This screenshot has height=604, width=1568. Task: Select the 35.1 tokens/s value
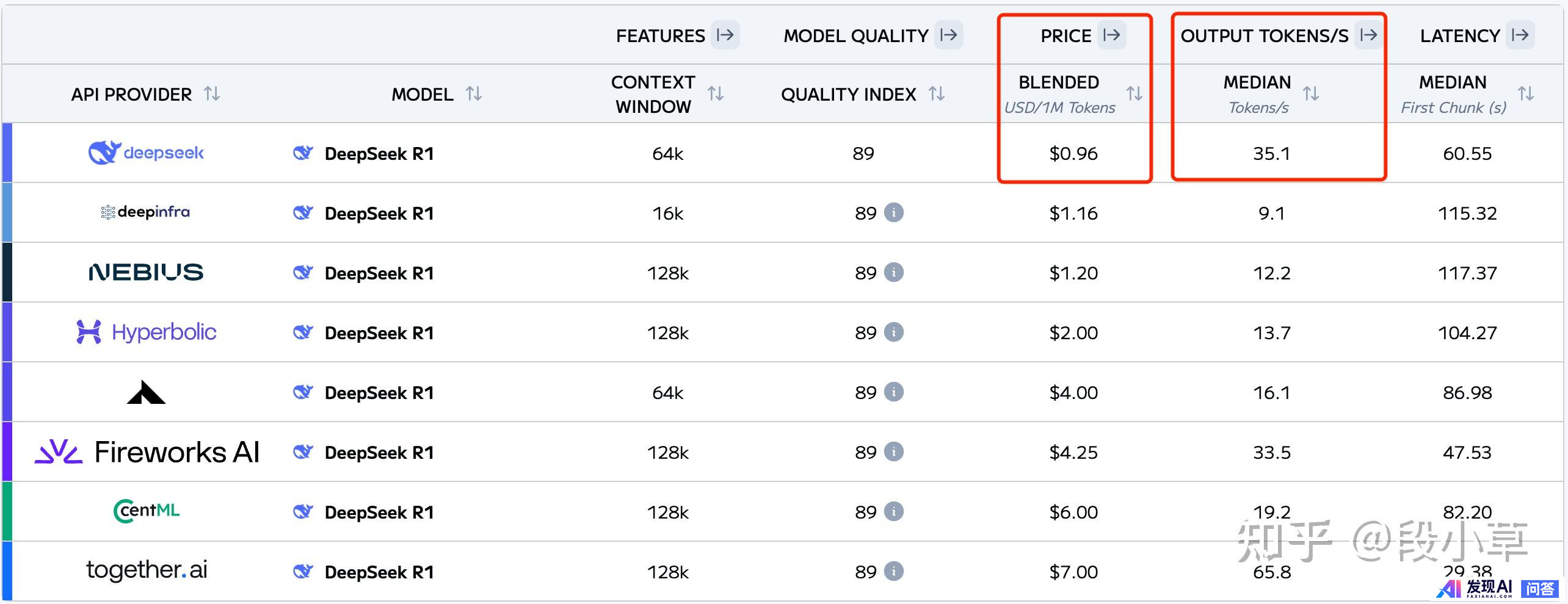[1272, 153]
